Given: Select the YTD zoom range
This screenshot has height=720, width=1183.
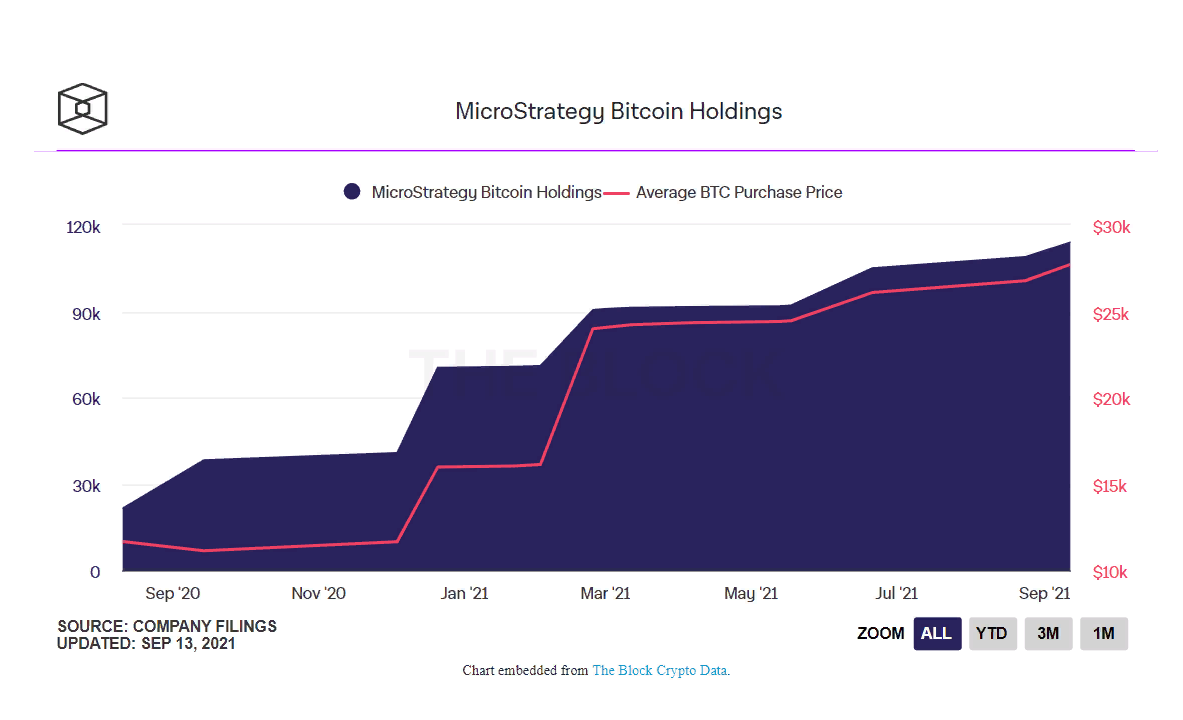Looking at the screenshot, I should pos(992,633).
